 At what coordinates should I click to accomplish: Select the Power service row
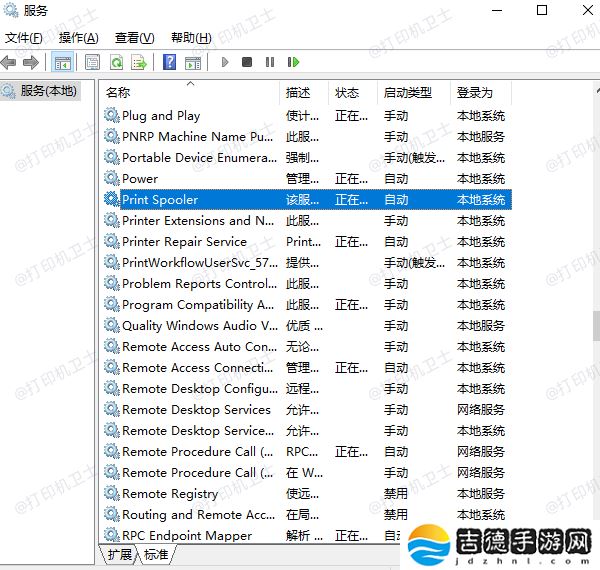tap(308, 179)
